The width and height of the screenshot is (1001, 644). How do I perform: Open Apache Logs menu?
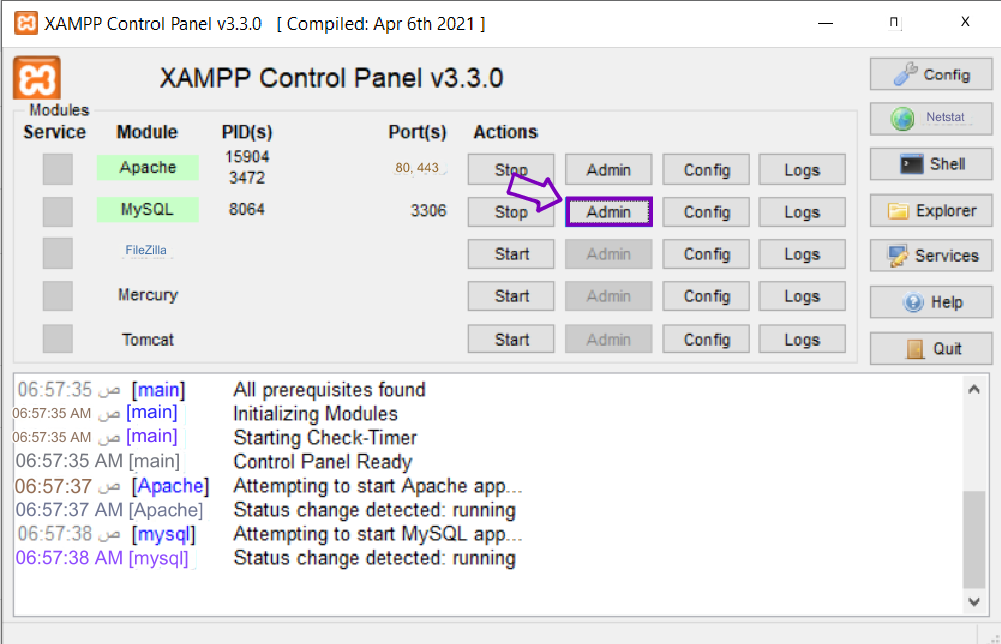pos(802,170)
